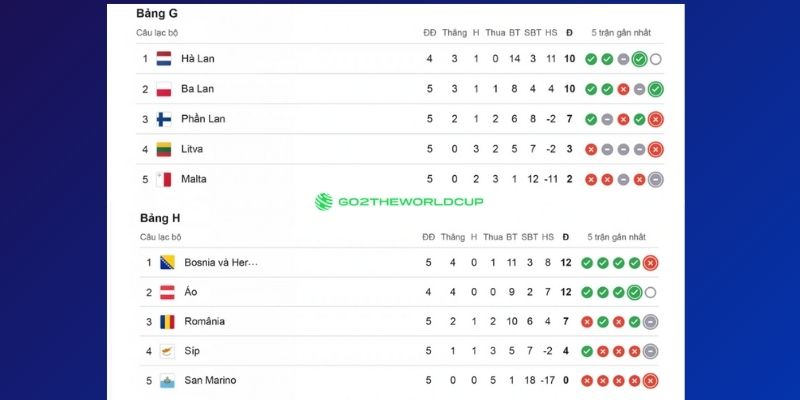Click the Malta flag icon

tap(164, 179)
